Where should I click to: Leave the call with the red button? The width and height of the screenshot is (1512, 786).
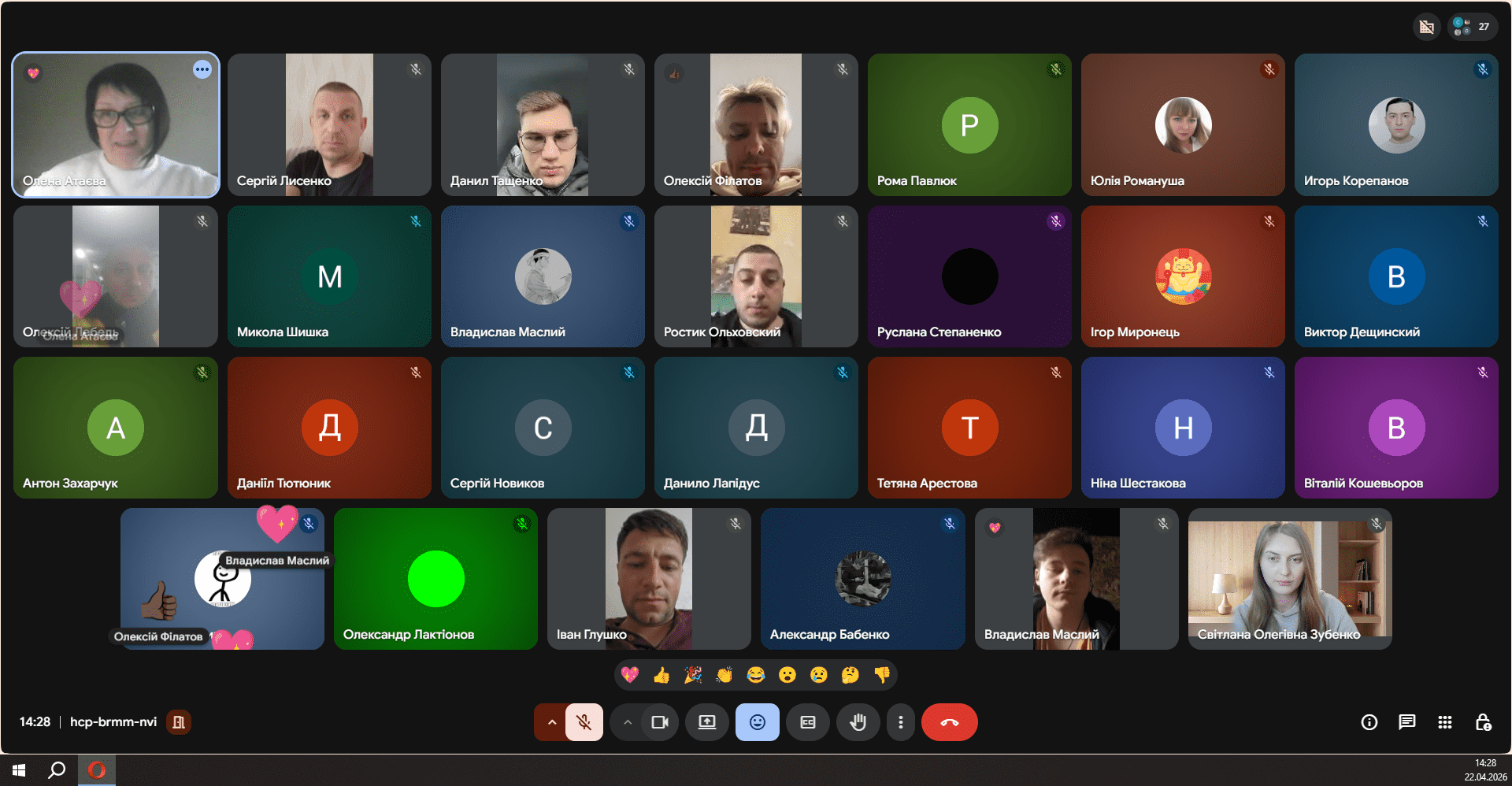point(949,722)
